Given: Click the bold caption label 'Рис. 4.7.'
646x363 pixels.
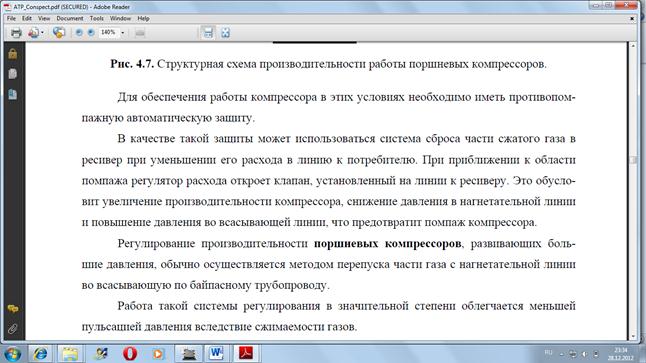Looking at the screenshot, I should [x=132, y=64].
